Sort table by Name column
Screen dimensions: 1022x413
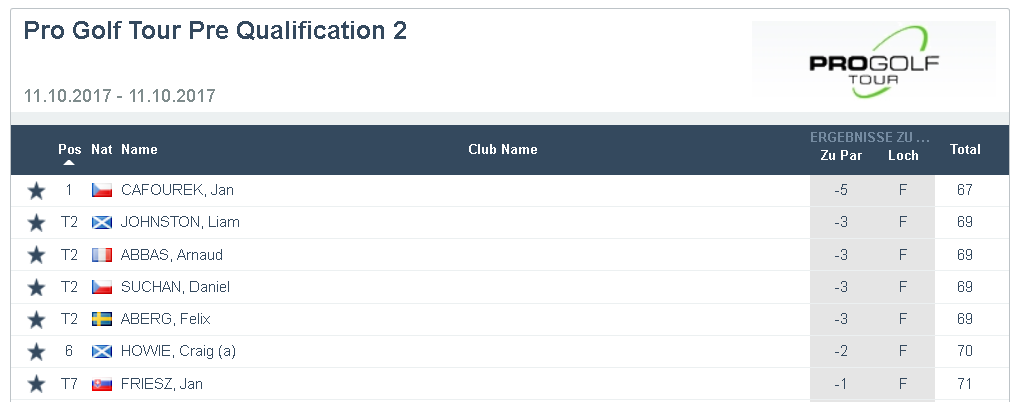click(x=139, y=149)
